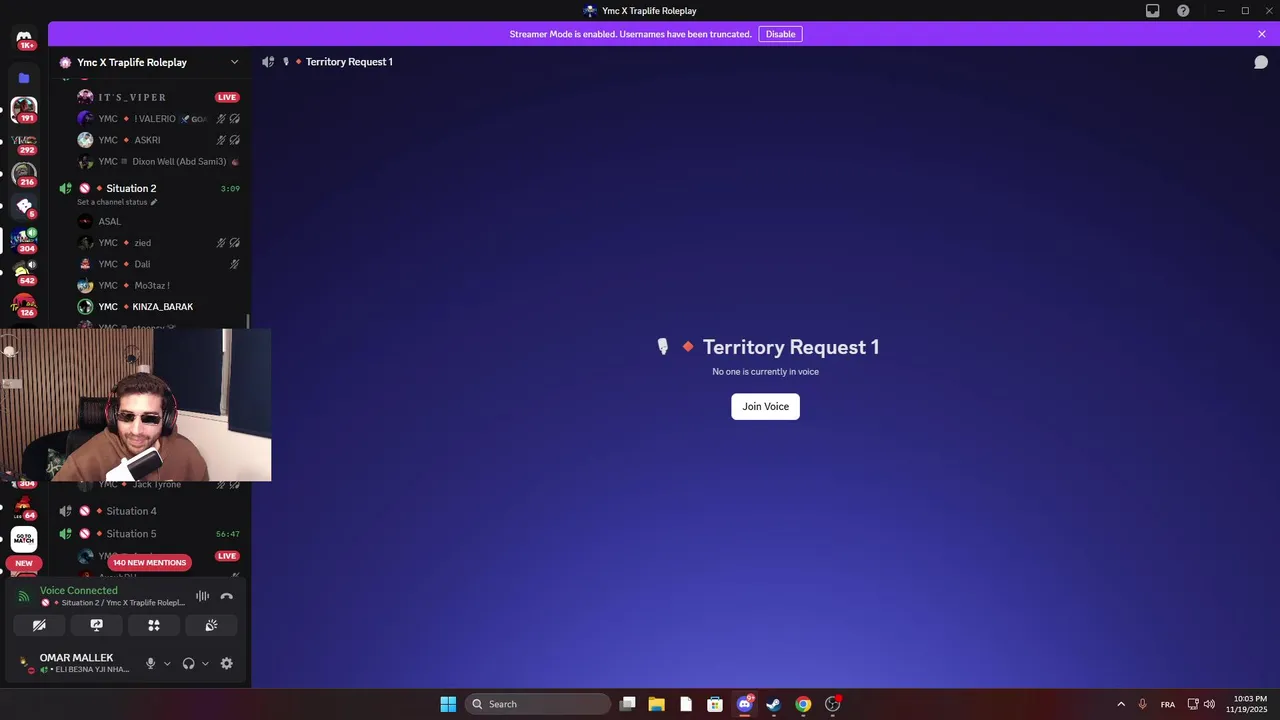Screen dimensions: 1280x720
Task: Open Discord from Windows taskbar
Action: click(744, 704)
